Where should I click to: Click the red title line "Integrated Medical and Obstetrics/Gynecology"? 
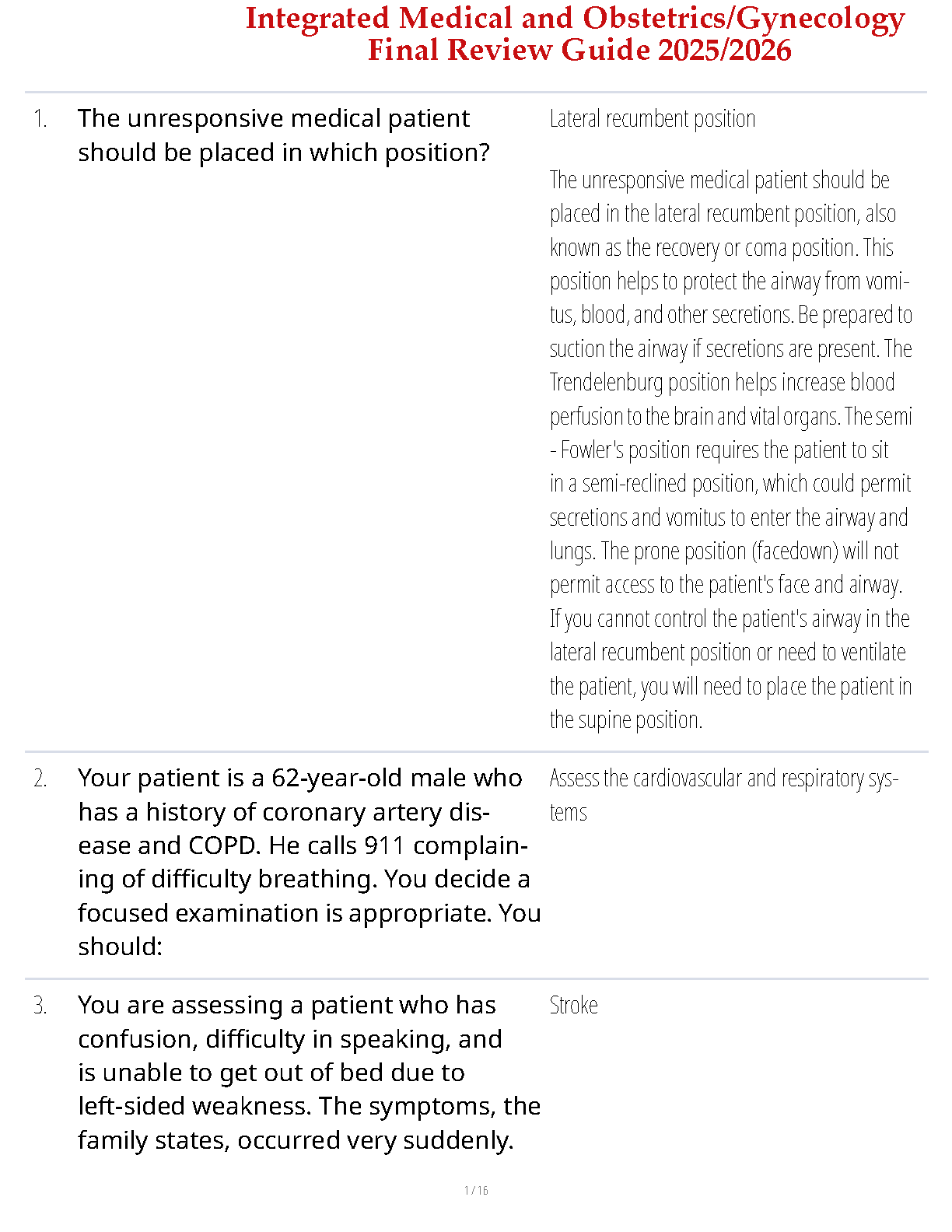[575, 19]
